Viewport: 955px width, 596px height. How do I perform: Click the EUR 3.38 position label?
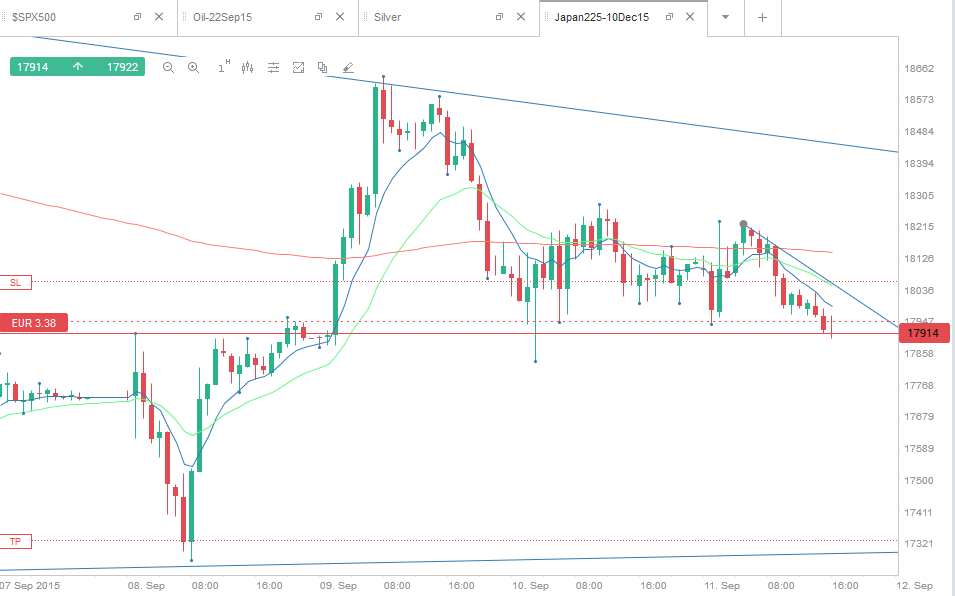coord(33,323)
